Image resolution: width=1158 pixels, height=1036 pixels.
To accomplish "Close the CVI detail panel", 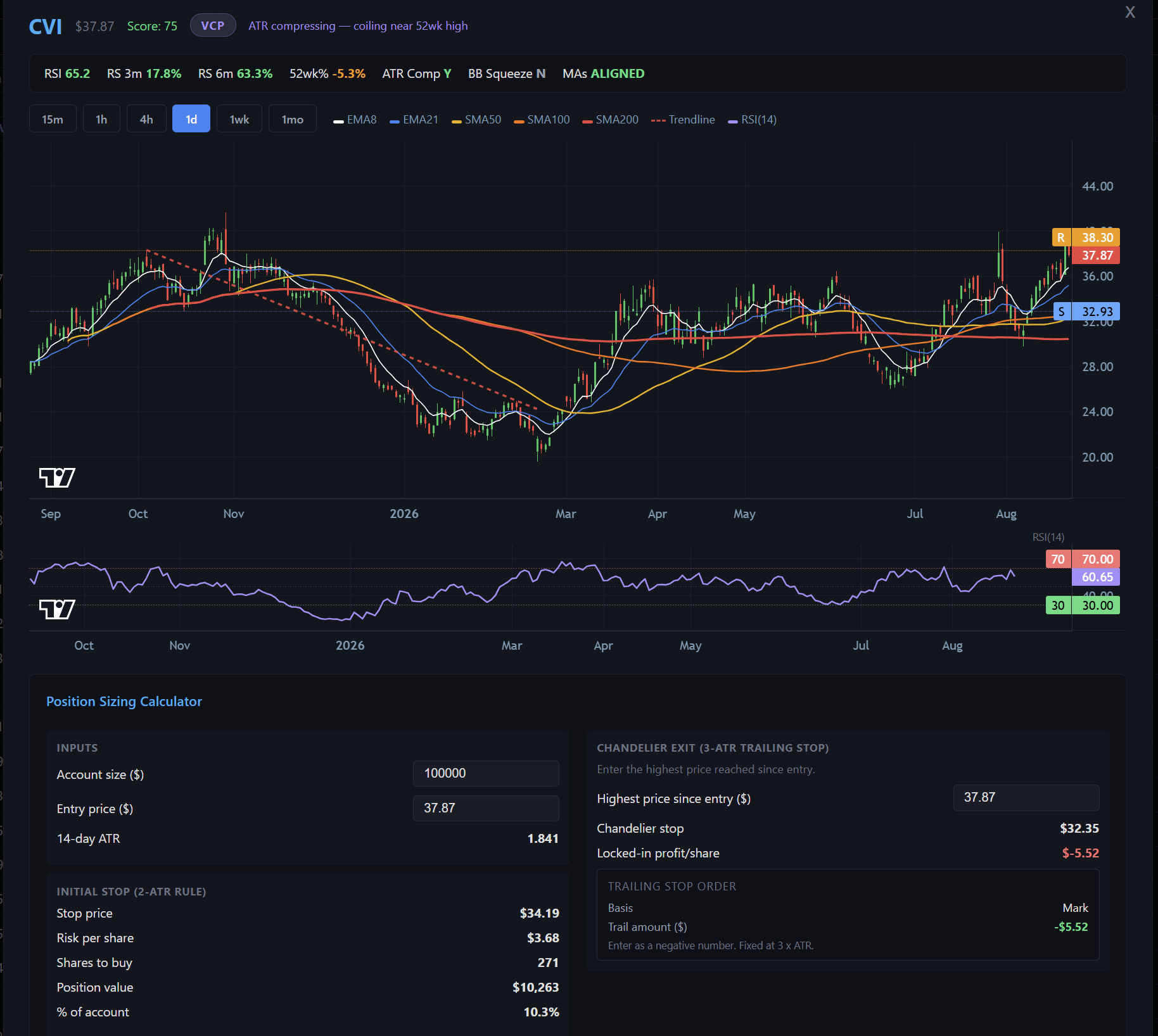I will (x=1130, y=13).
